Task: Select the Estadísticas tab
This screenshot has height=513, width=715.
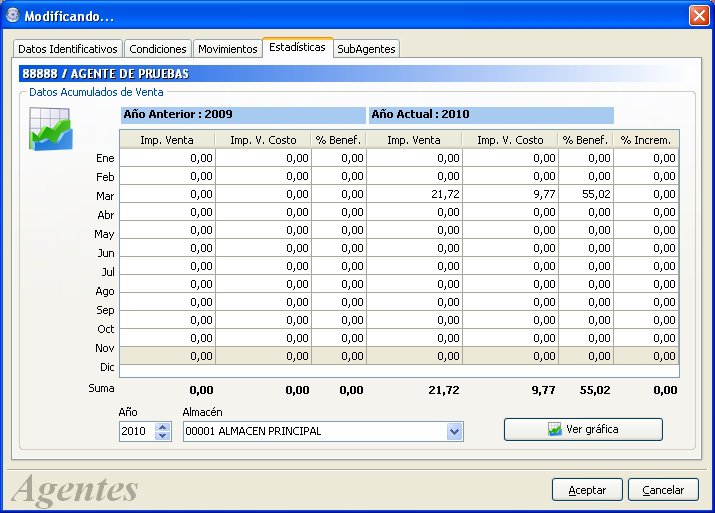Action: 297,47
